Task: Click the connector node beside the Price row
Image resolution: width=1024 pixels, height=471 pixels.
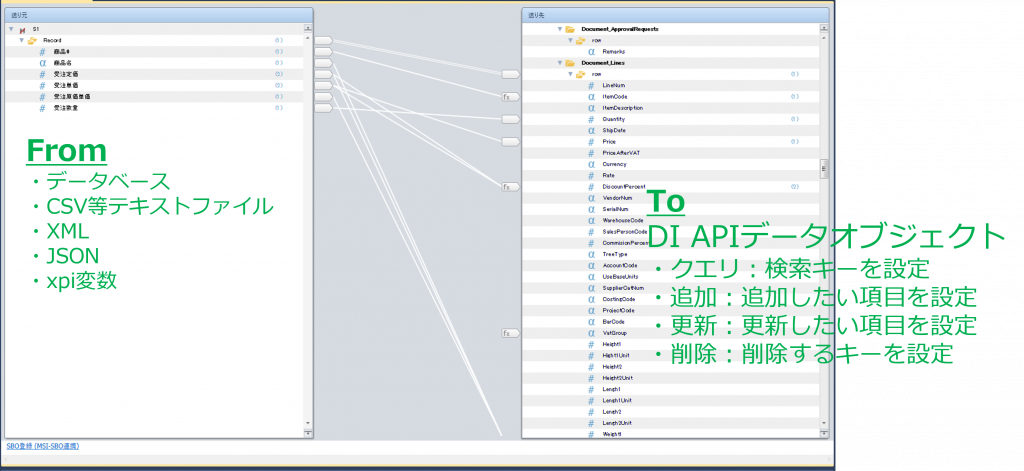Action: (x=510, y=142)
